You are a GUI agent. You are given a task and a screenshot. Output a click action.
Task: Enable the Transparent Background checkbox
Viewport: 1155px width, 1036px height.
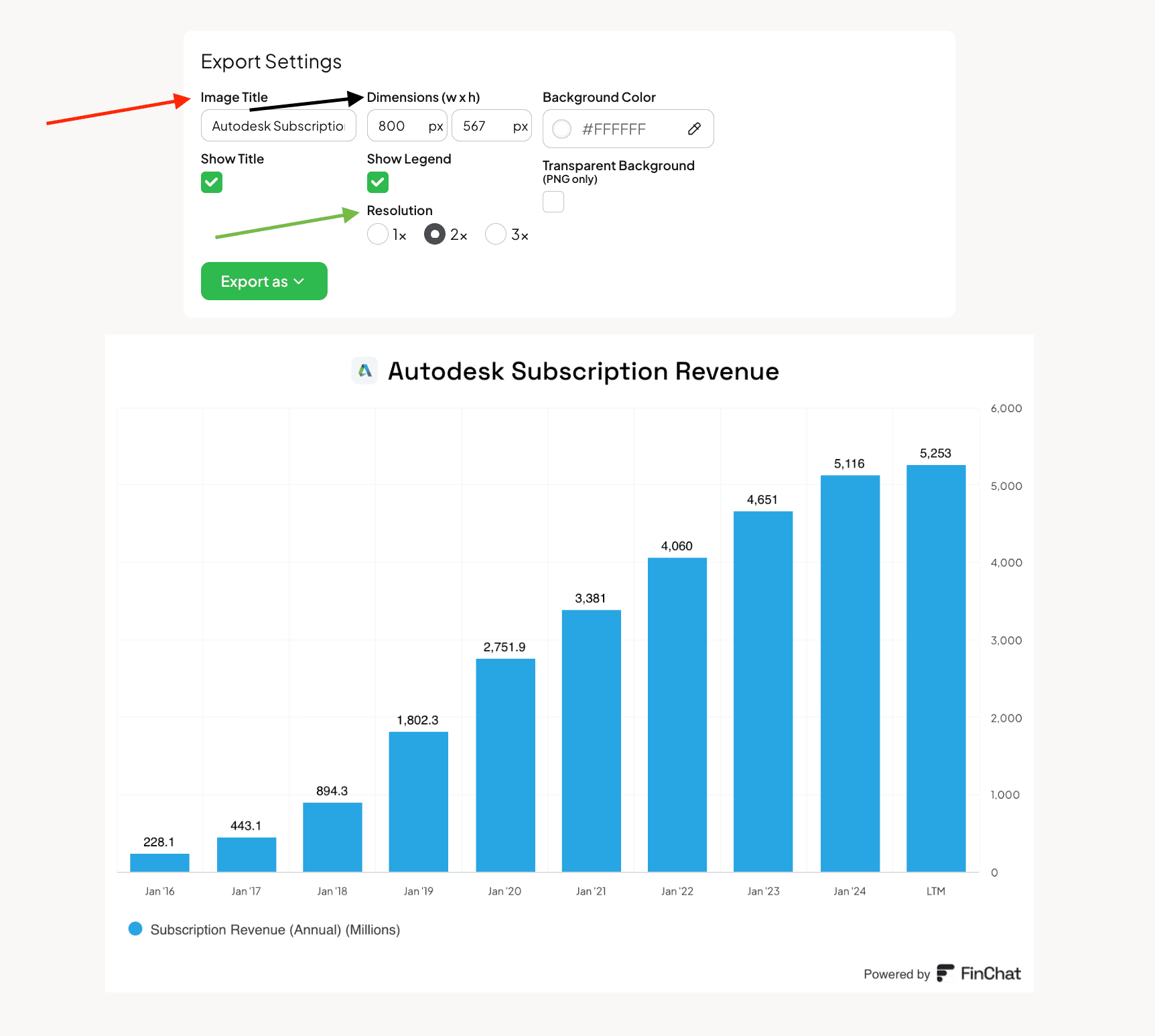point(553,202)
